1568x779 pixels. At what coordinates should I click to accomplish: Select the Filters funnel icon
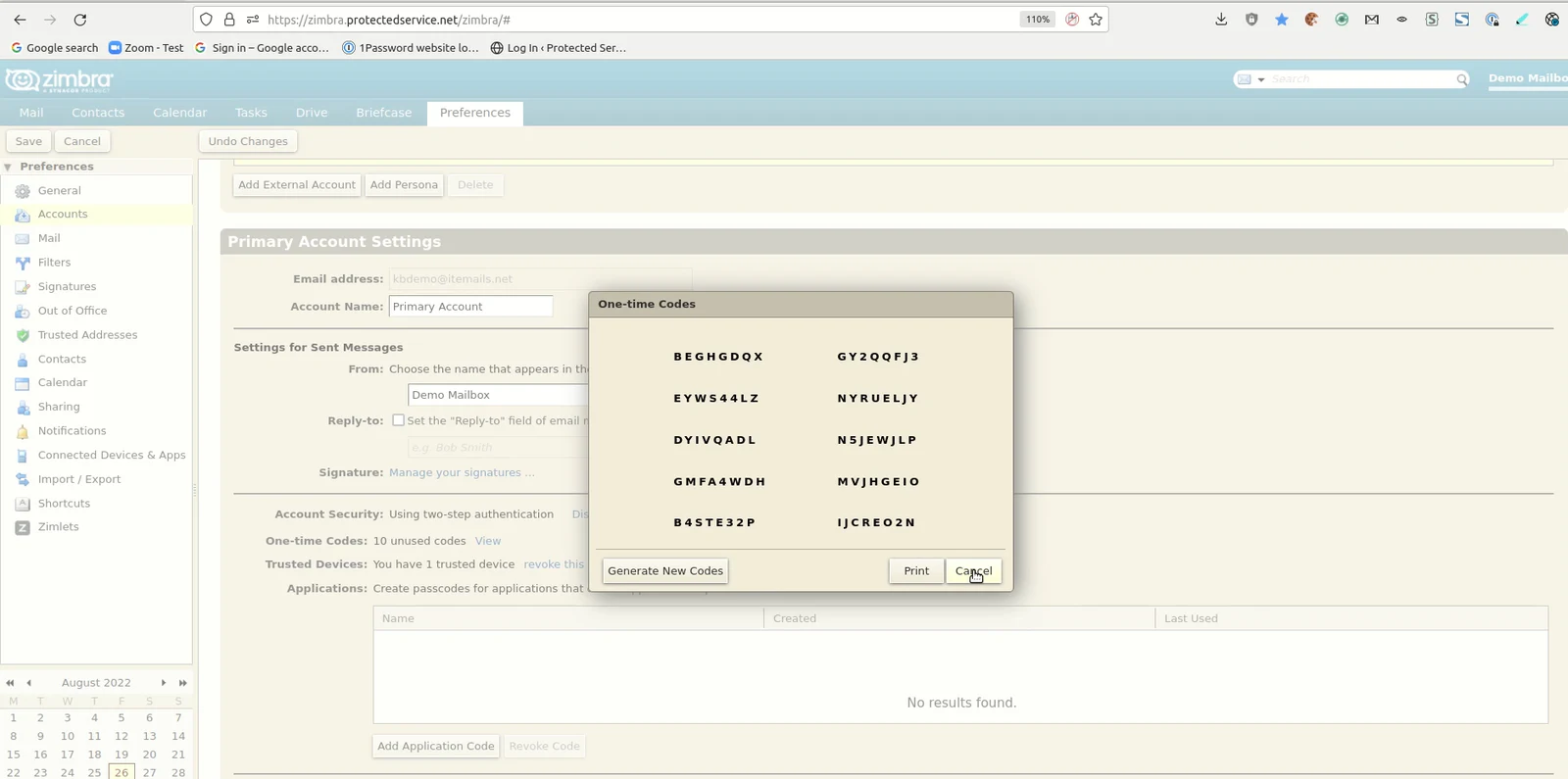[x=23, y=263]
